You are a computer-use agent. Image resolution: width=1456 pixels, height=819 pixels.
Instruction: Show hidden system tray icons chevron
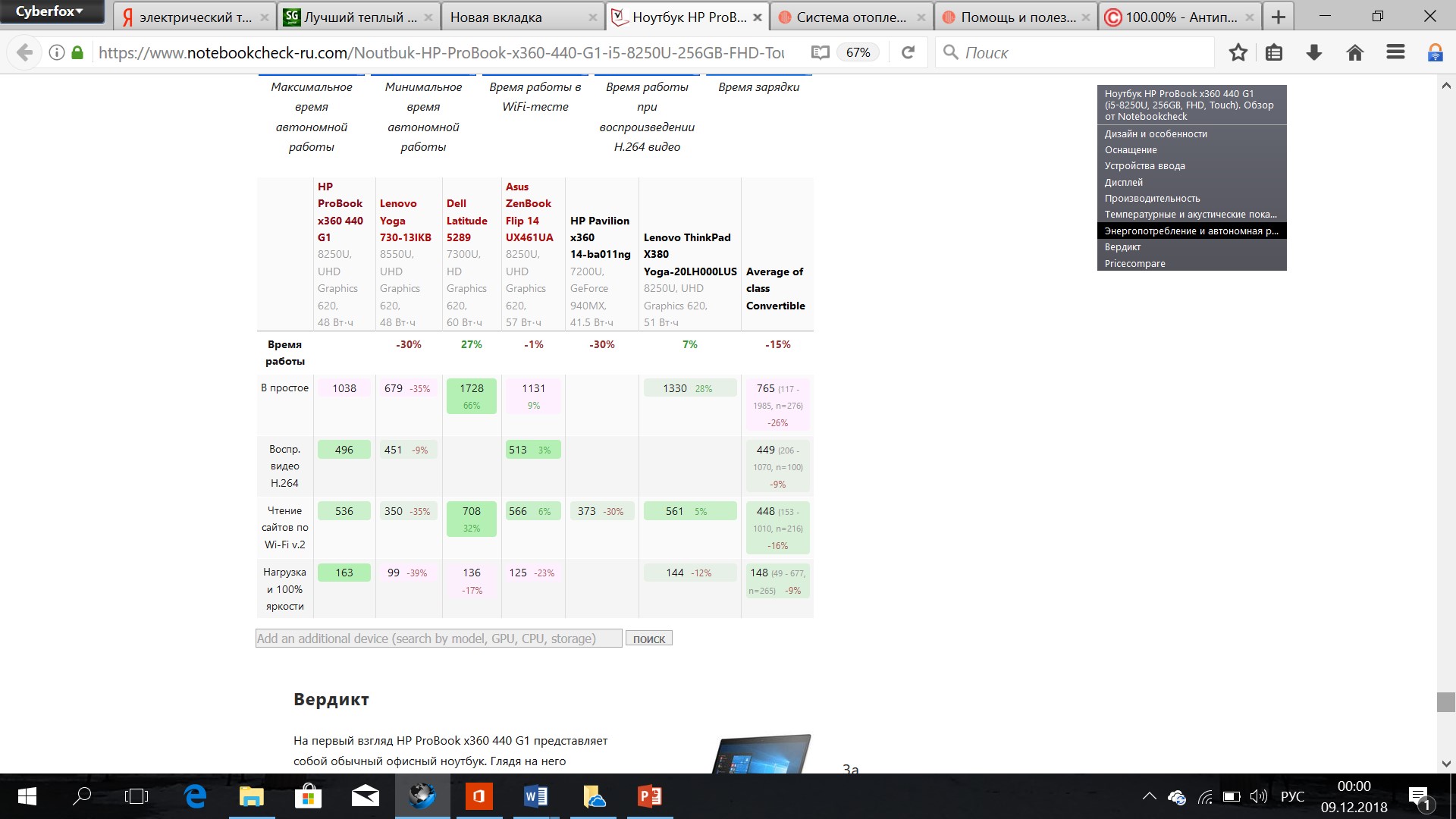[1149, 796]
